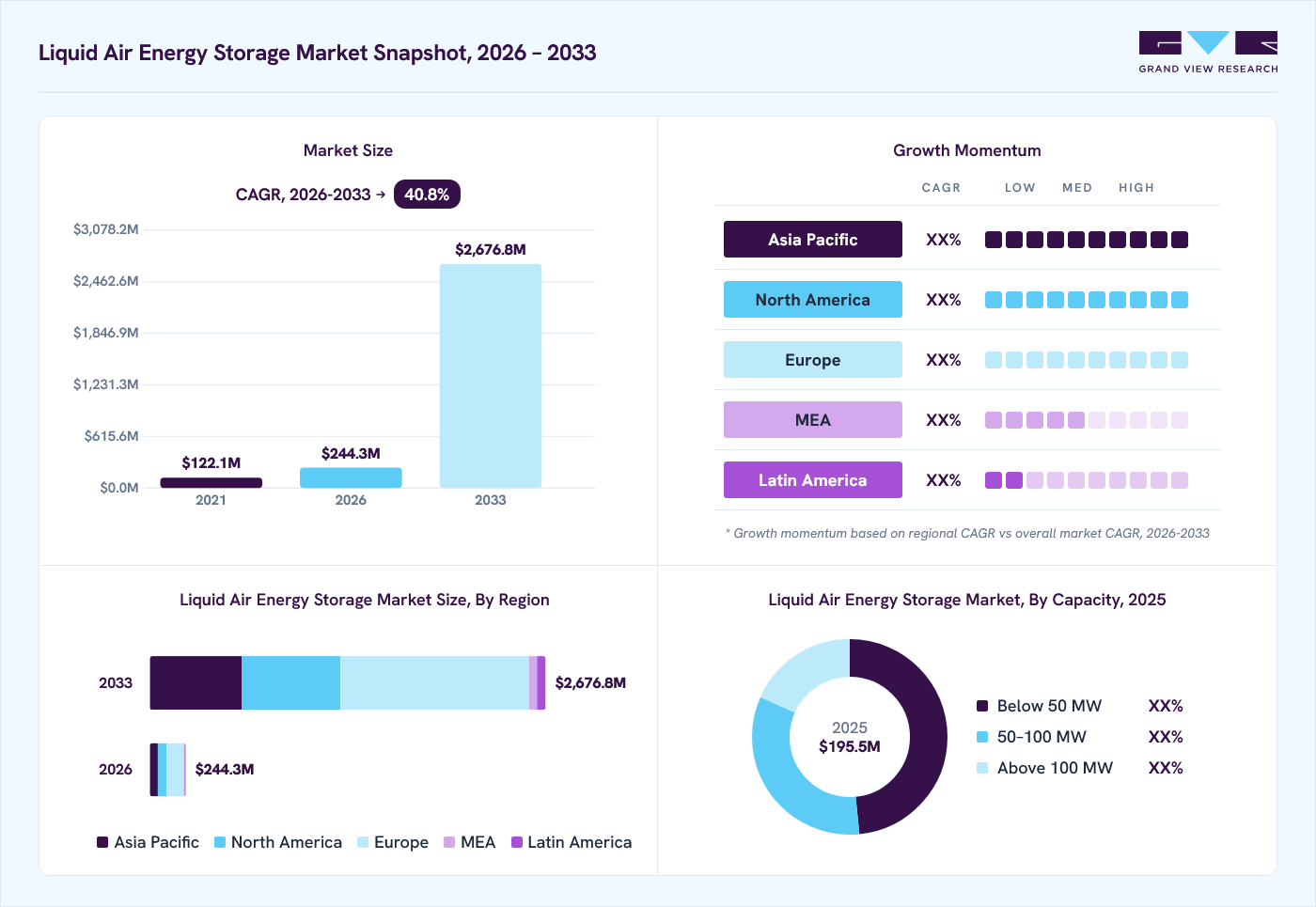The image size is (1316, 907).
Task: Click the Europe segment of 2033 stacked bar
Action: (x=434, y=683)
